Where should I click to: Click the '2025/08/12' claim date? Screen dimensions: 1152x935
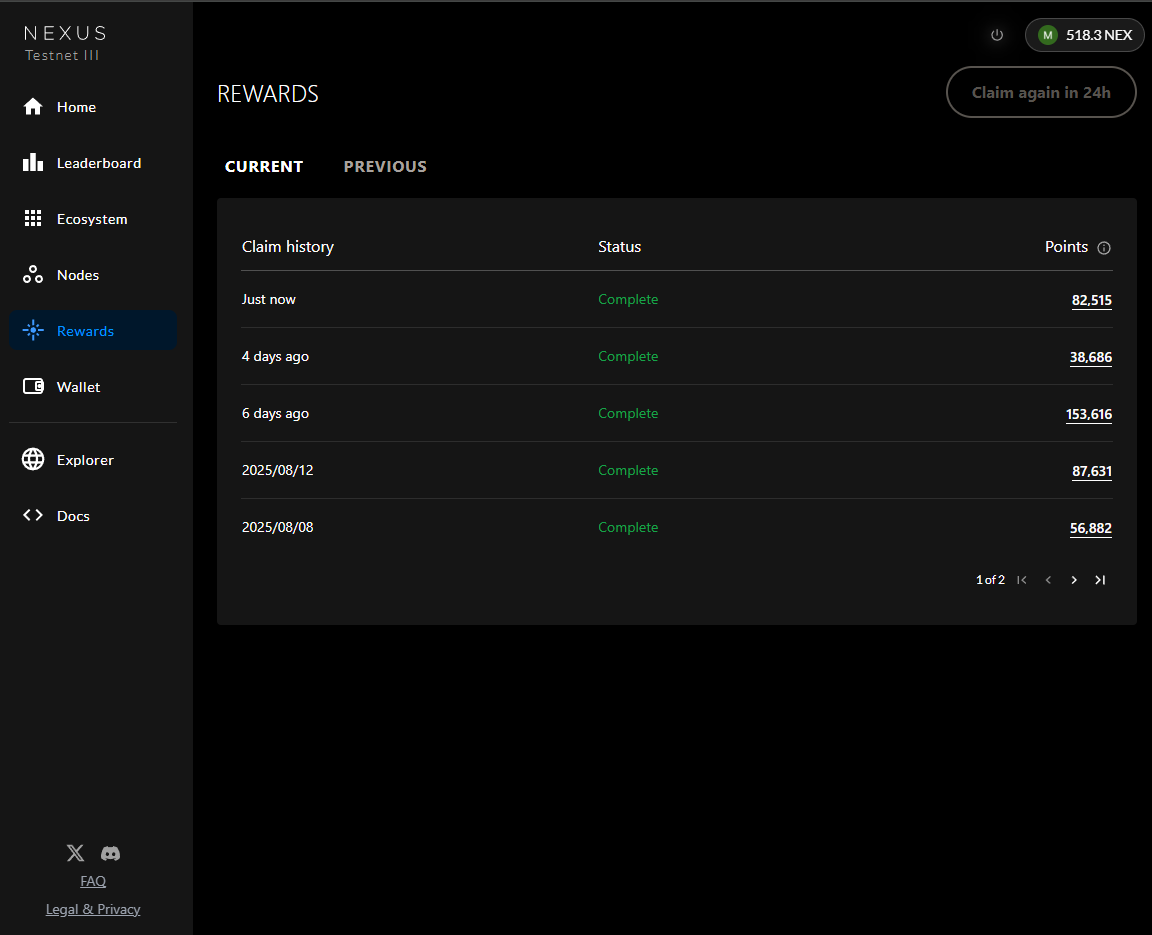point(278,470)
